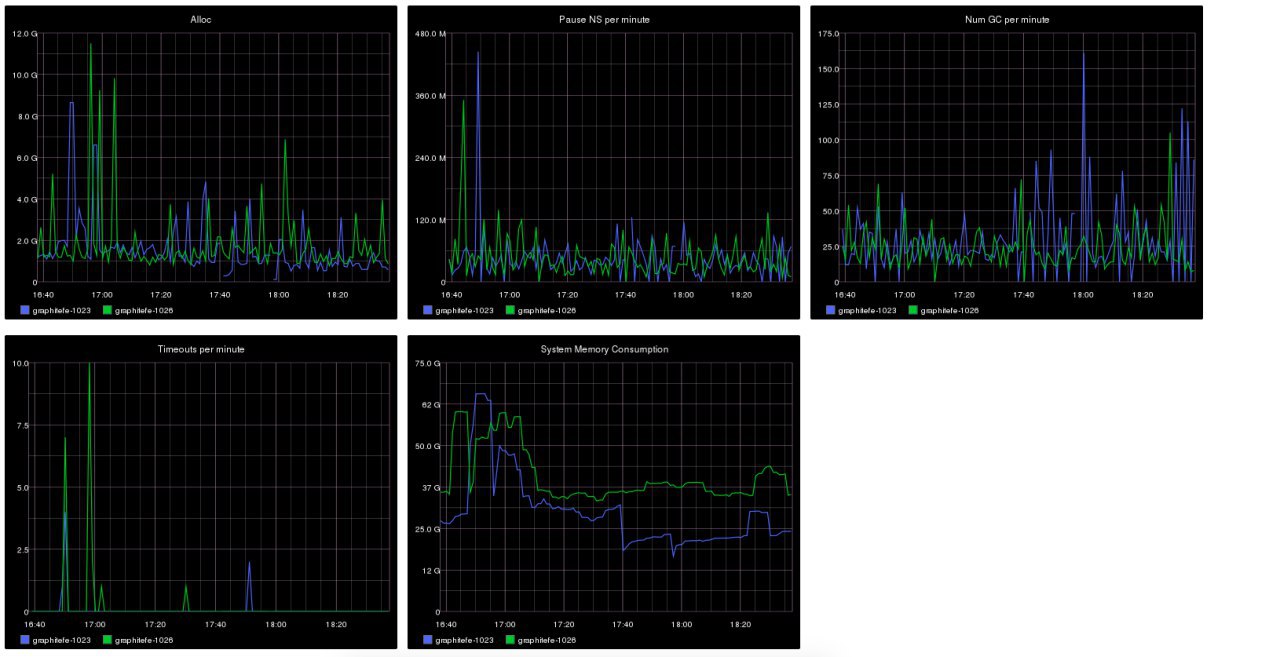Select the Alloc graph title
This screenshot has width=1280, height=657.
[201, 20]
